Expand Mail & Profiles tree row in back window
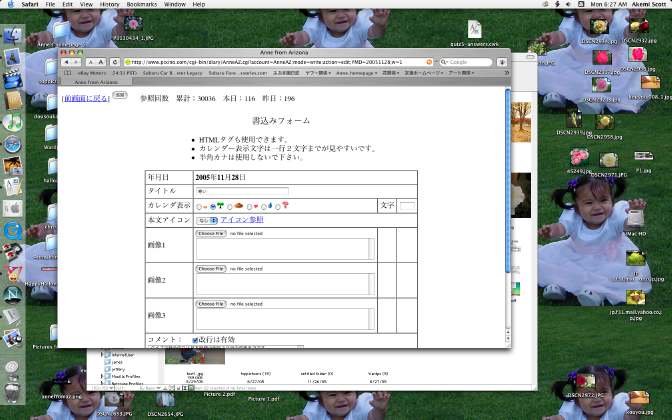672x420 pixels. pyautogui.click(x=102, y=376)
